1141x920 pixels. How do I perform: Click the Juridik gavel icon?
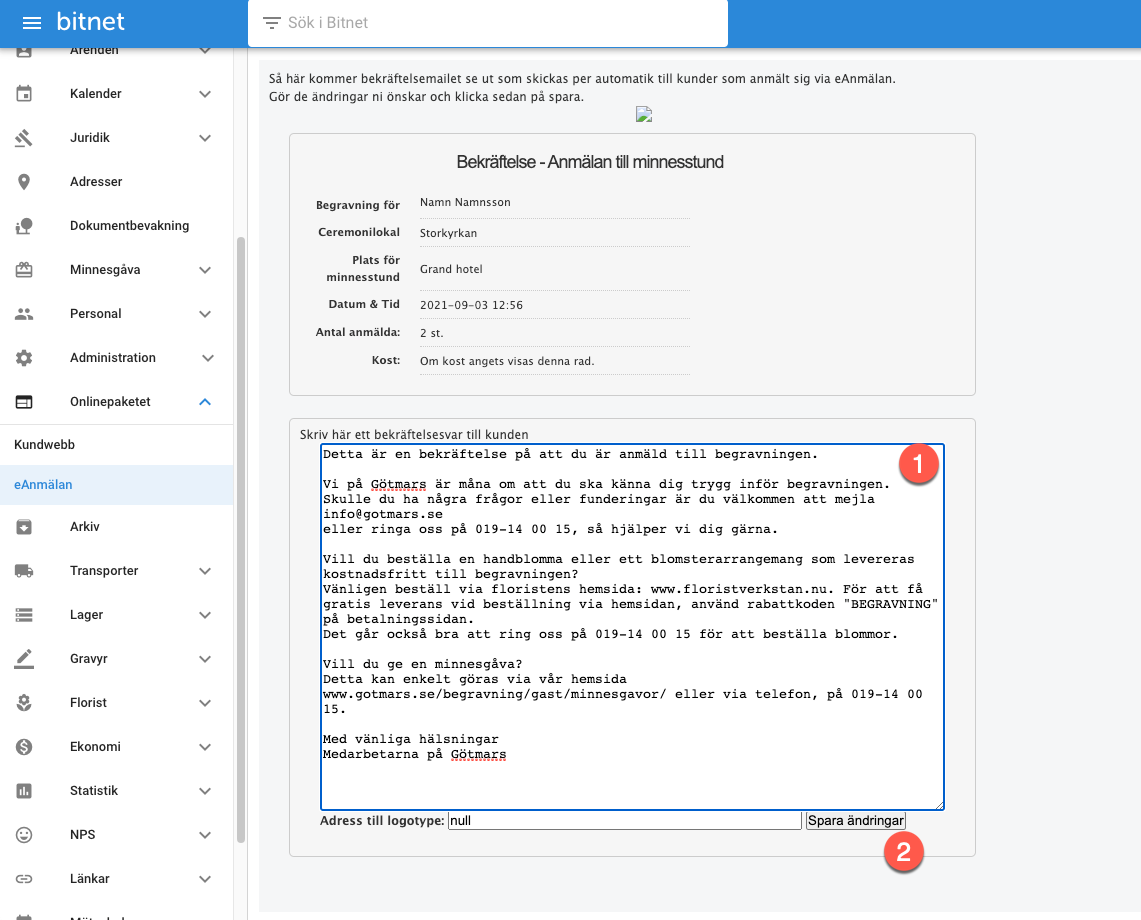24,138
